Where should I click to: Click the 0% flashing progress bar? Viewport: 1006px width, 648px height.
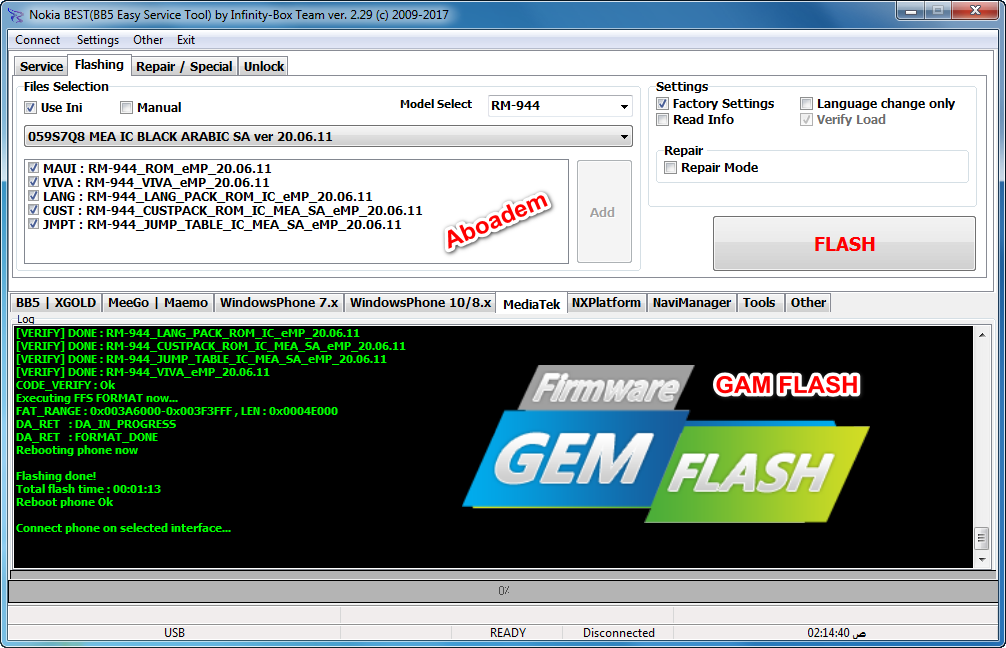[x=504, y=591]
